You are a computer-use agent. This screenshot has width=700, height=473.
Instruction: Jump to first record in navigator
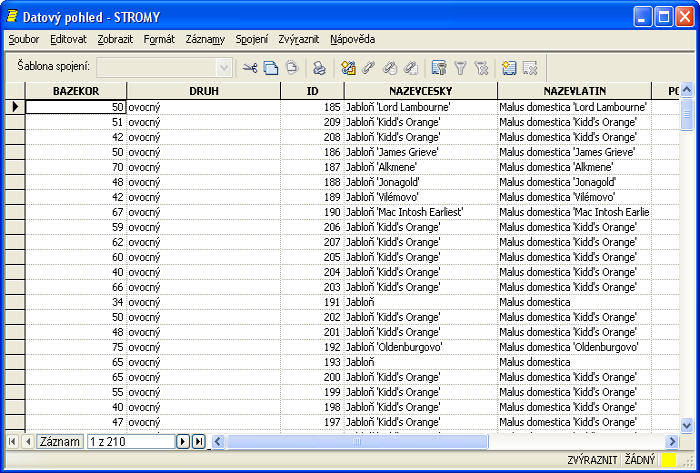(12, 441)
